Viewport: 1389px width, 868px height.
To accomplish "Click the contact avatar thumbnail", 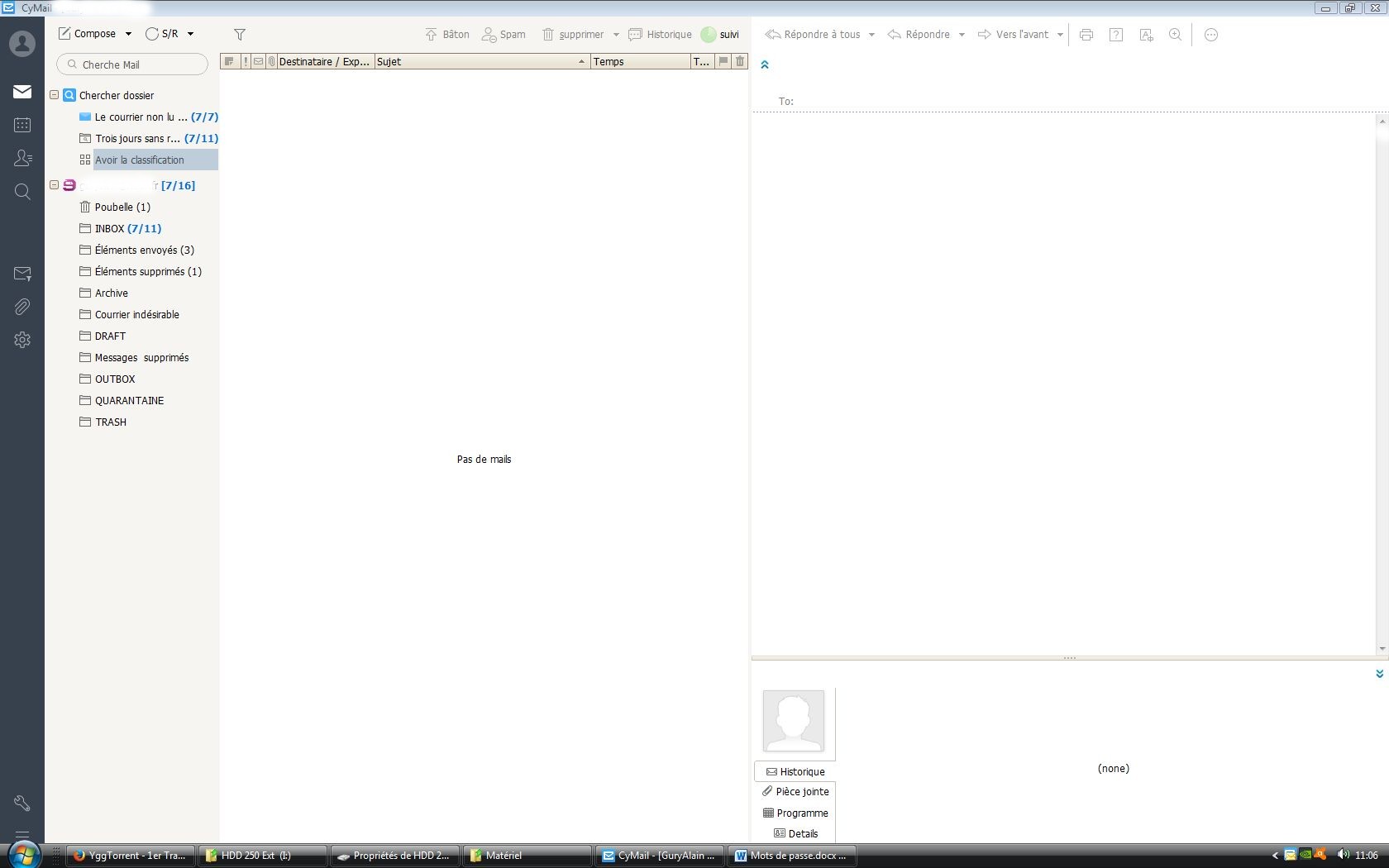I will (x=794, y=721).
